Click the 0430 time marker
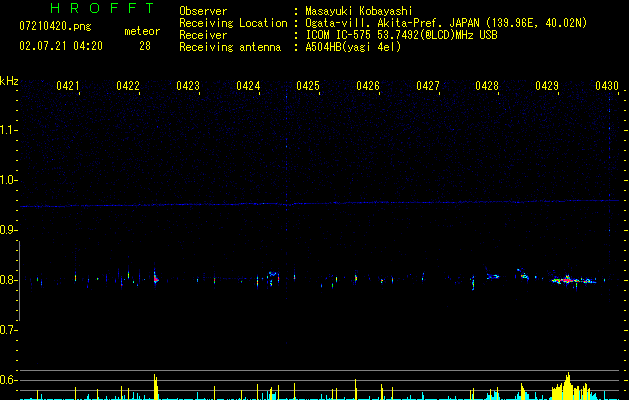629x400 pixels. [x=607, y=86]
